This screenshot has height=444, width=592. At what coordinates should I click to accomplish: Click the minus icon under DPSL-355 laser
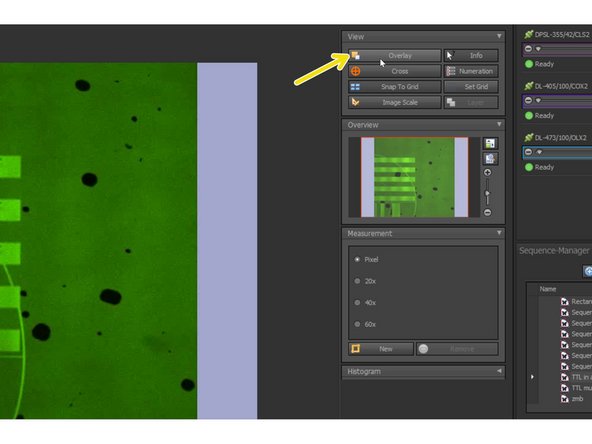(x=528, y=49)
